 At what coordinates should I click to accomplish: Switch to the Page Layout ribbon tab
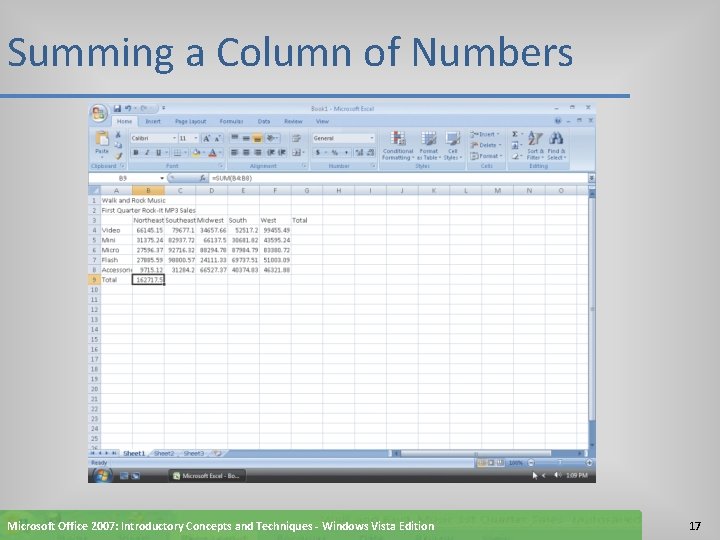191,121
